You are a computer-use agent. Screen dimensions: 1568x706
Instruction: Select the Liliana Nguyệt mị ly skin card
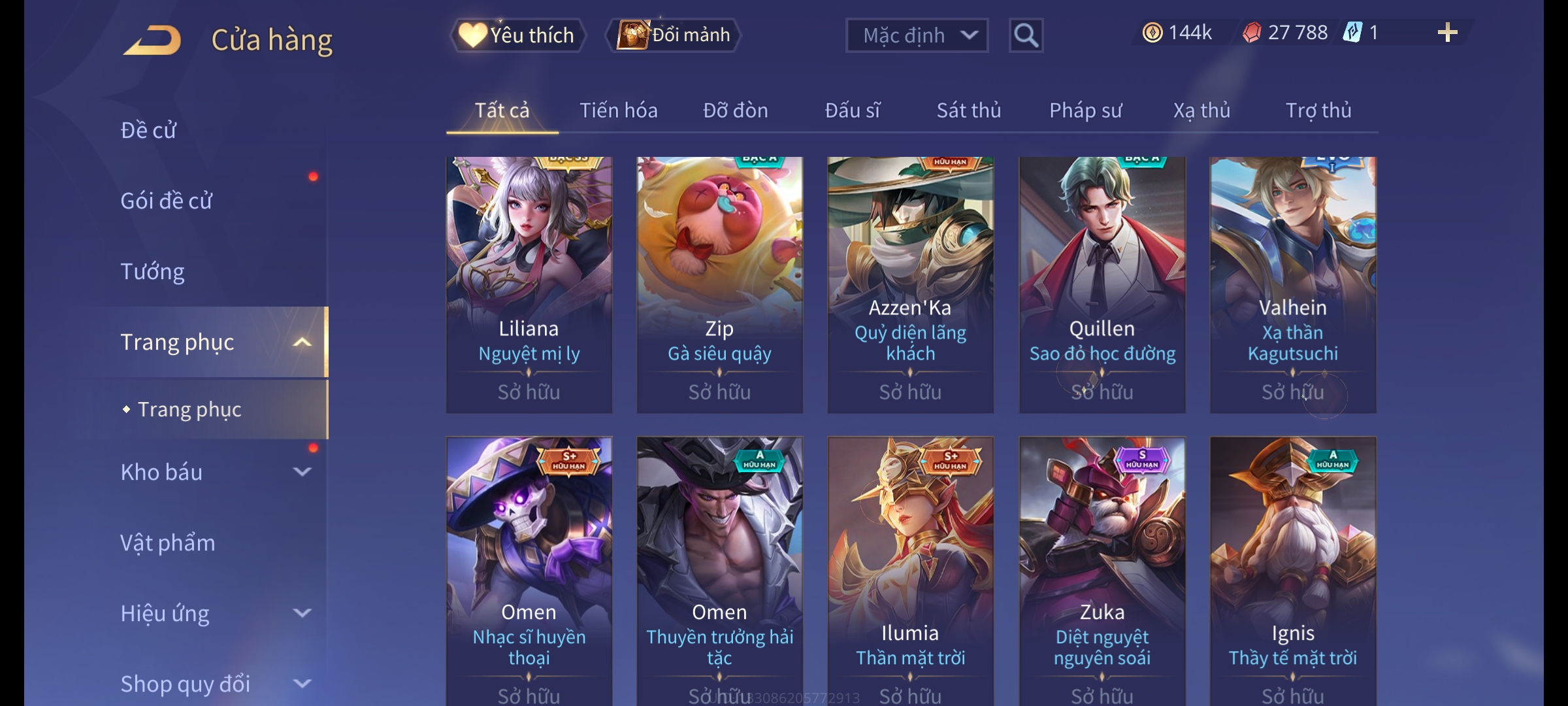(x=529, y=285)
